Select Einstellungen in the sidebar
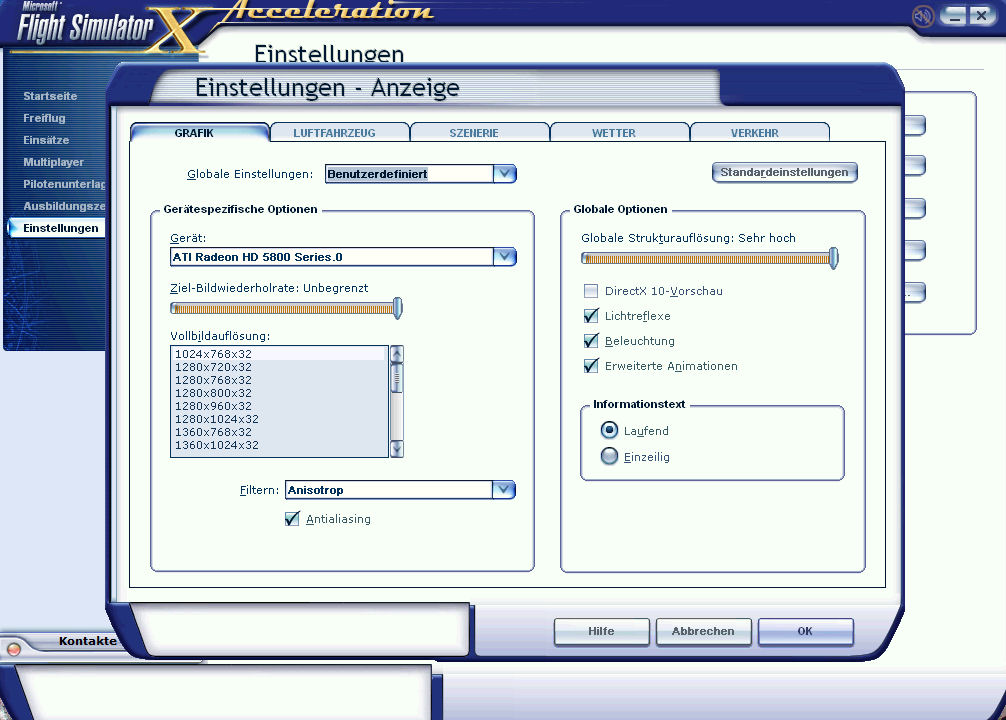The width and height of the screenshot is (1006, 720). point(60,228)
